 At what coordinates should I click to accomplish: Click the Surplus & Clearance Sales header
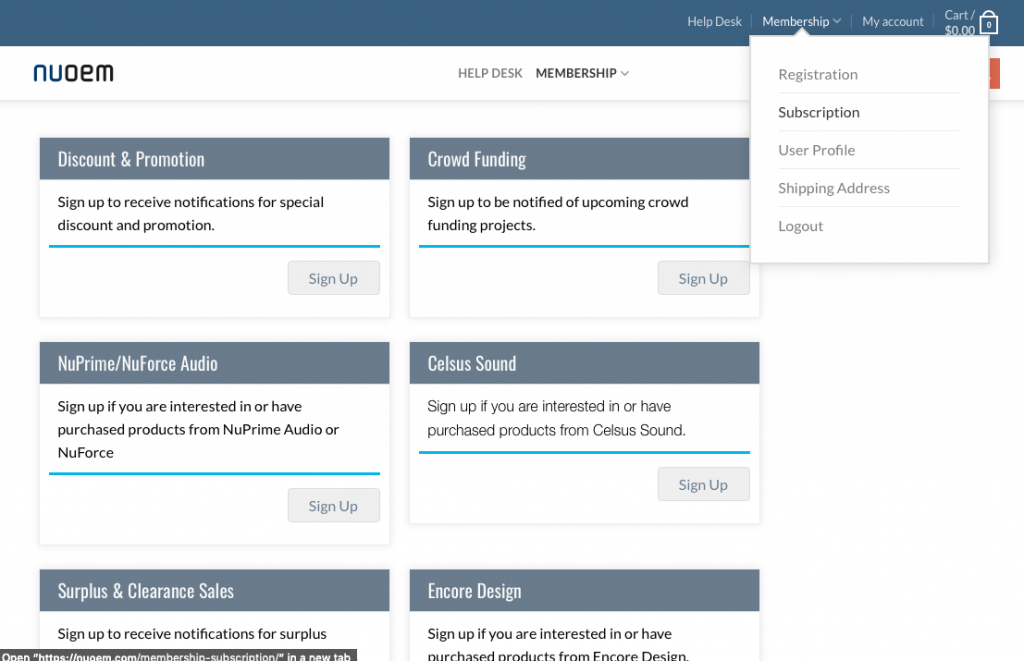tap(214, 590)
